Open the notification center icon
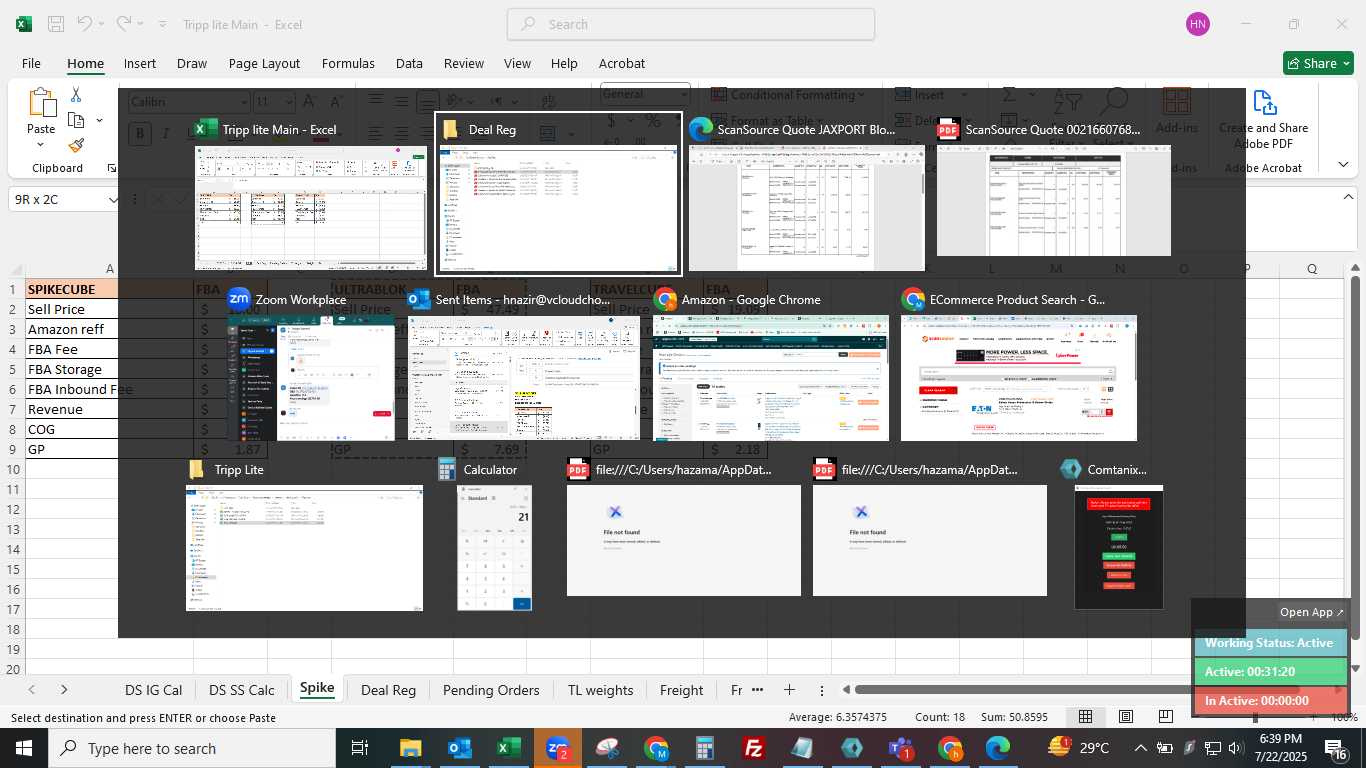Viewport: 1366px width, 768px height. (x=1336, y=748)
